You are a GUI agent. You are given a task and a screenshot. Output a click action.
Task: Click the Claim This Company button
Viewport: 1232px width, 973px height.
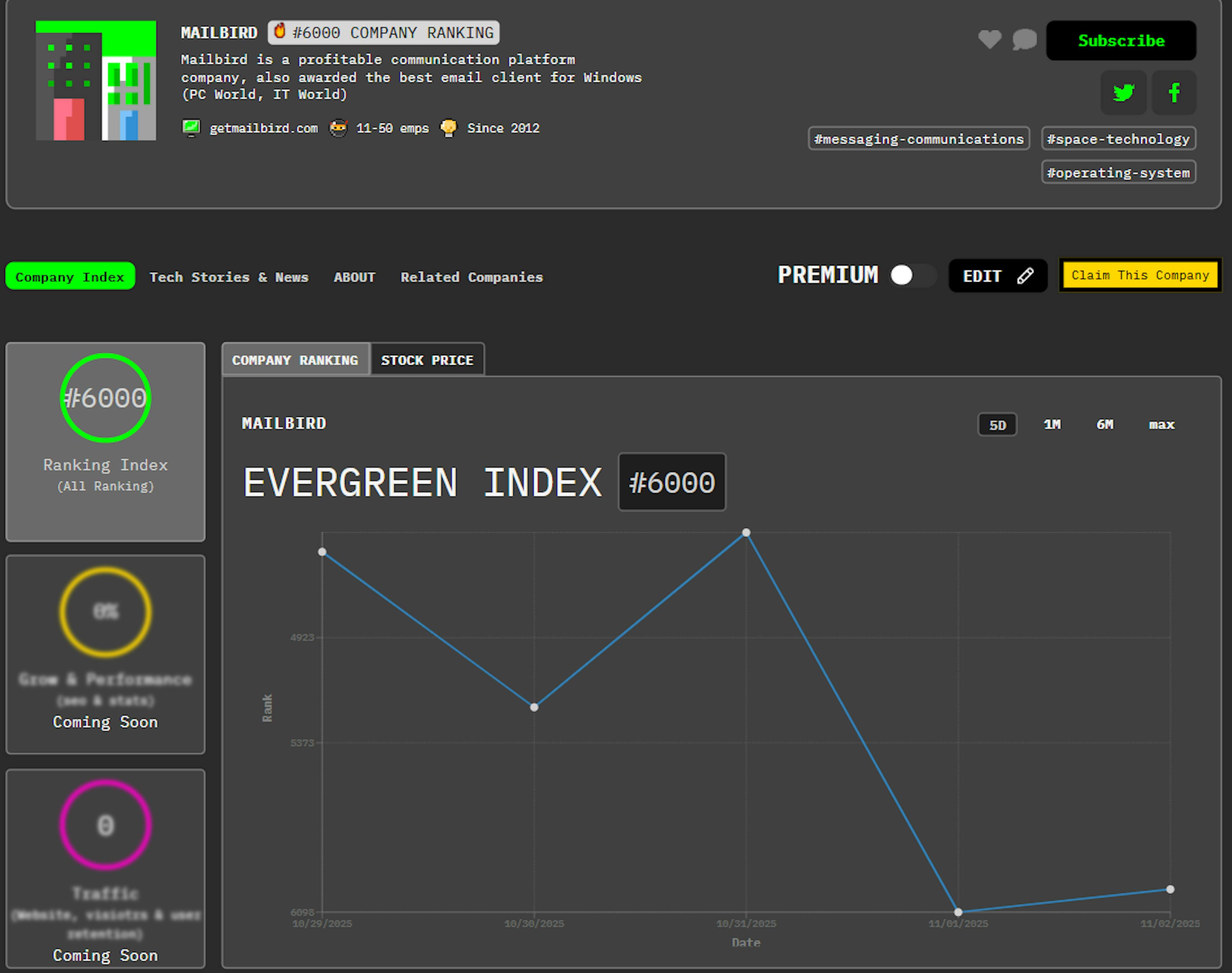1140,275
